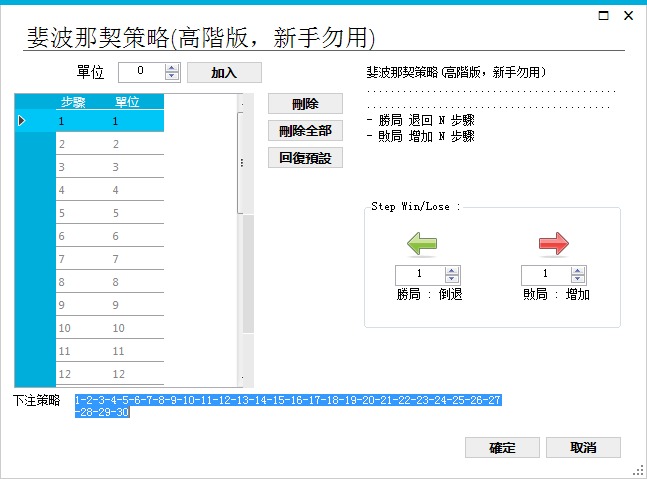Viewport: 647px width, 479px height.
Task: Cancel the dialog with 取消
Action: click(x=583, y=447)
